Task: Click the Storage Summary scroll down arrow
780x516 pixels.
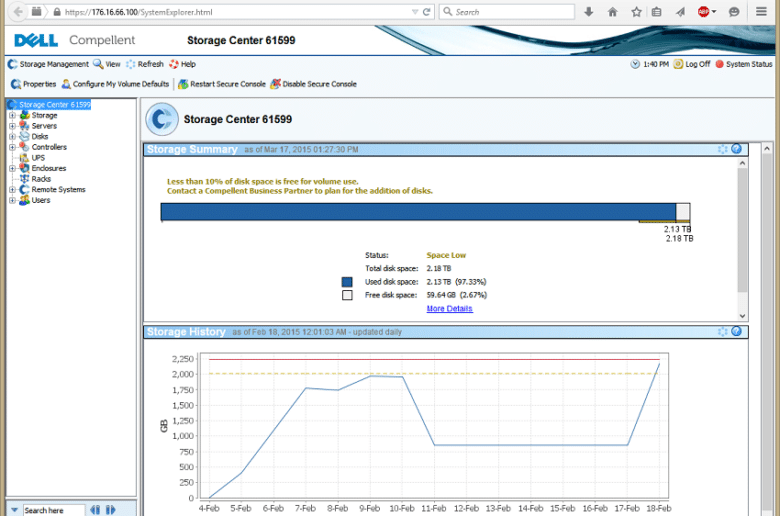Action: pyautogui.click(x=742, y=316)
